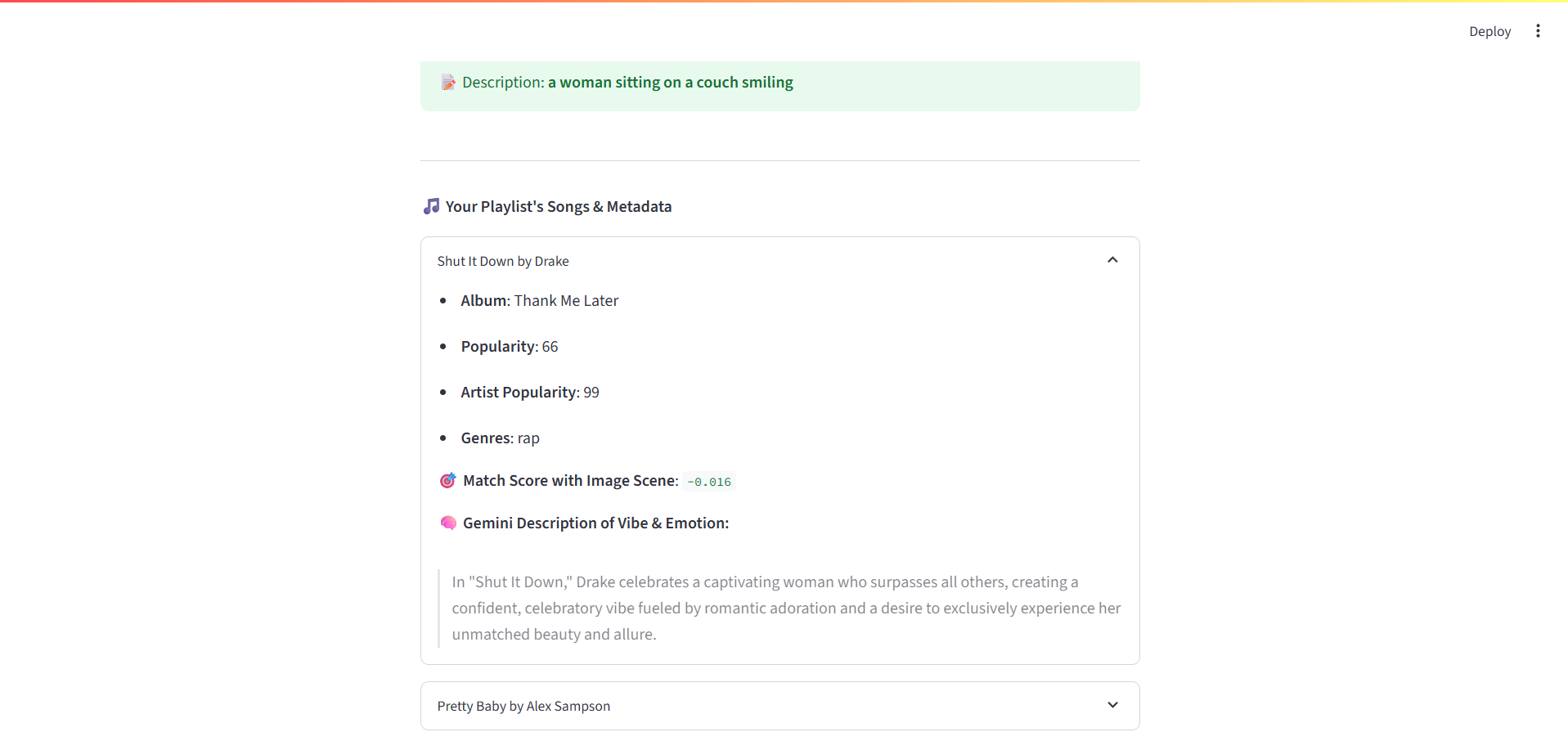
Task: Expand the Pretty Baby chevron arrow
Action: [x=1112, y=705]
